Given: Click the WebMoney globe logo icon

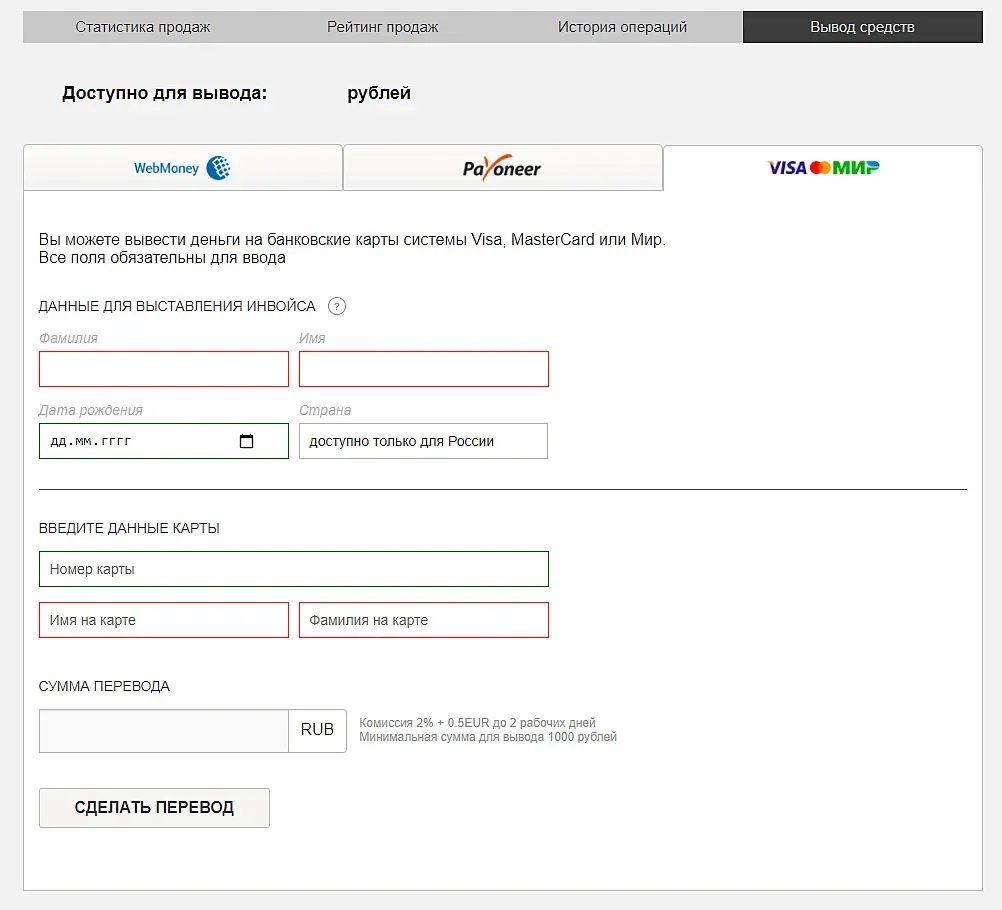Looking at the screenshot, I should 218,168.
